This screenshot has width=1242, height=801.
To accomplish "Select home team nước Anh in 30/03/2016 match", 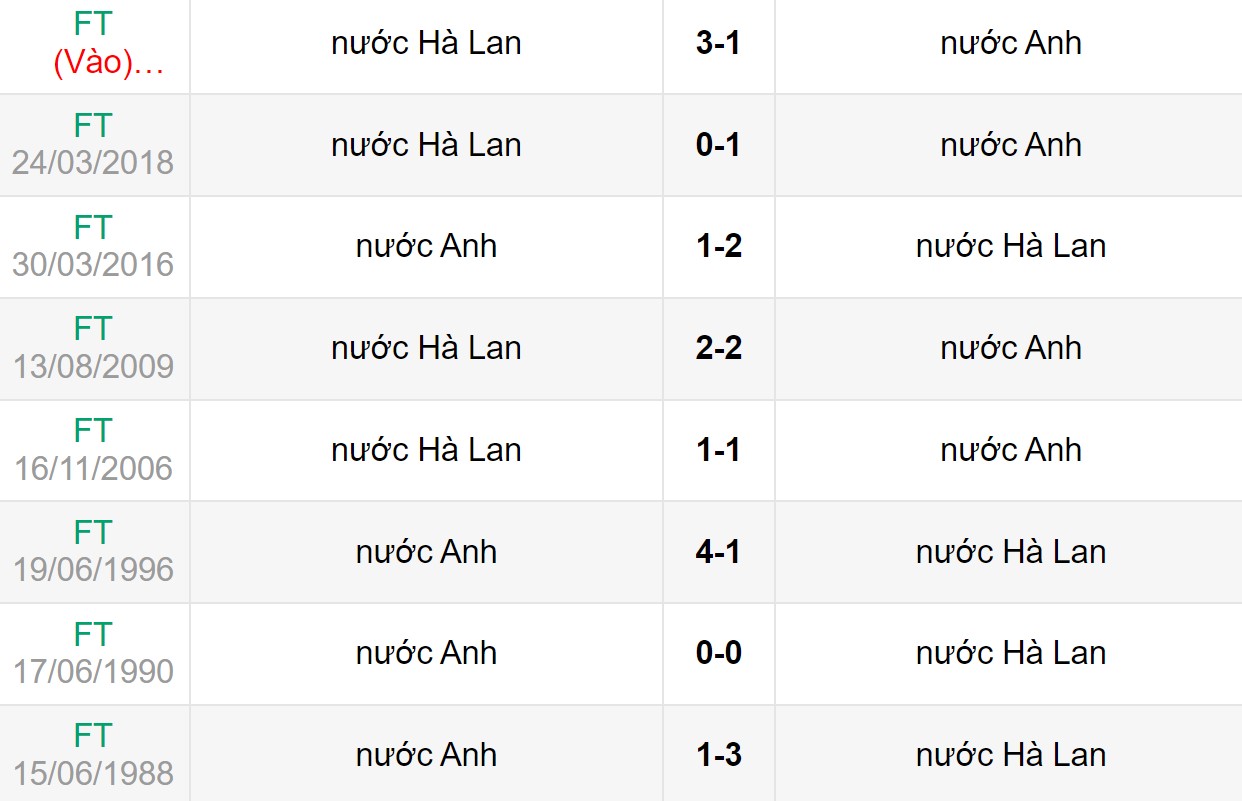I will click(x=426, y=247).
